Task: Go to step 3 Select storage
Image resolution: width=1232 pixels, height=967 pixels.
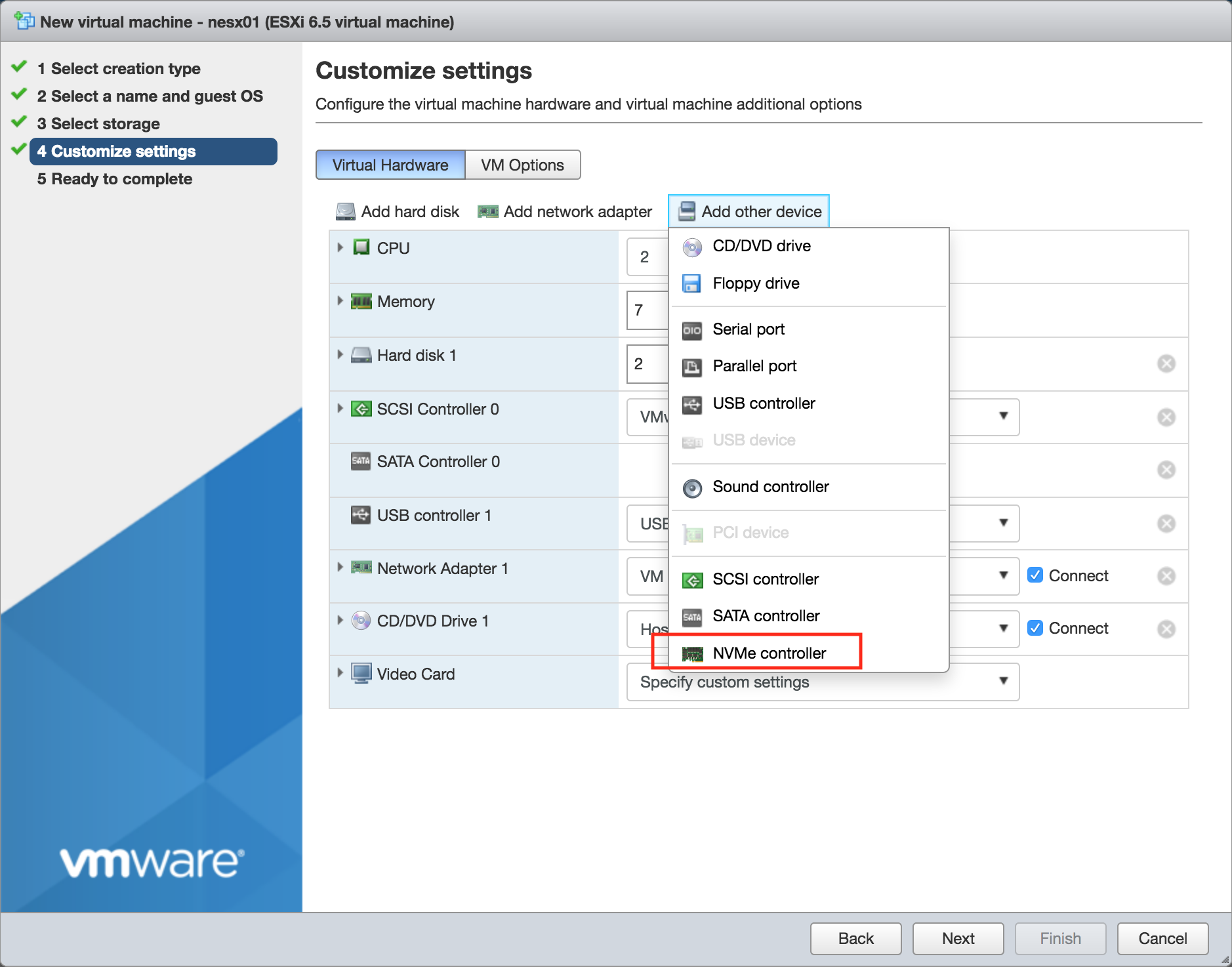Action: click(x=98, y=123)
